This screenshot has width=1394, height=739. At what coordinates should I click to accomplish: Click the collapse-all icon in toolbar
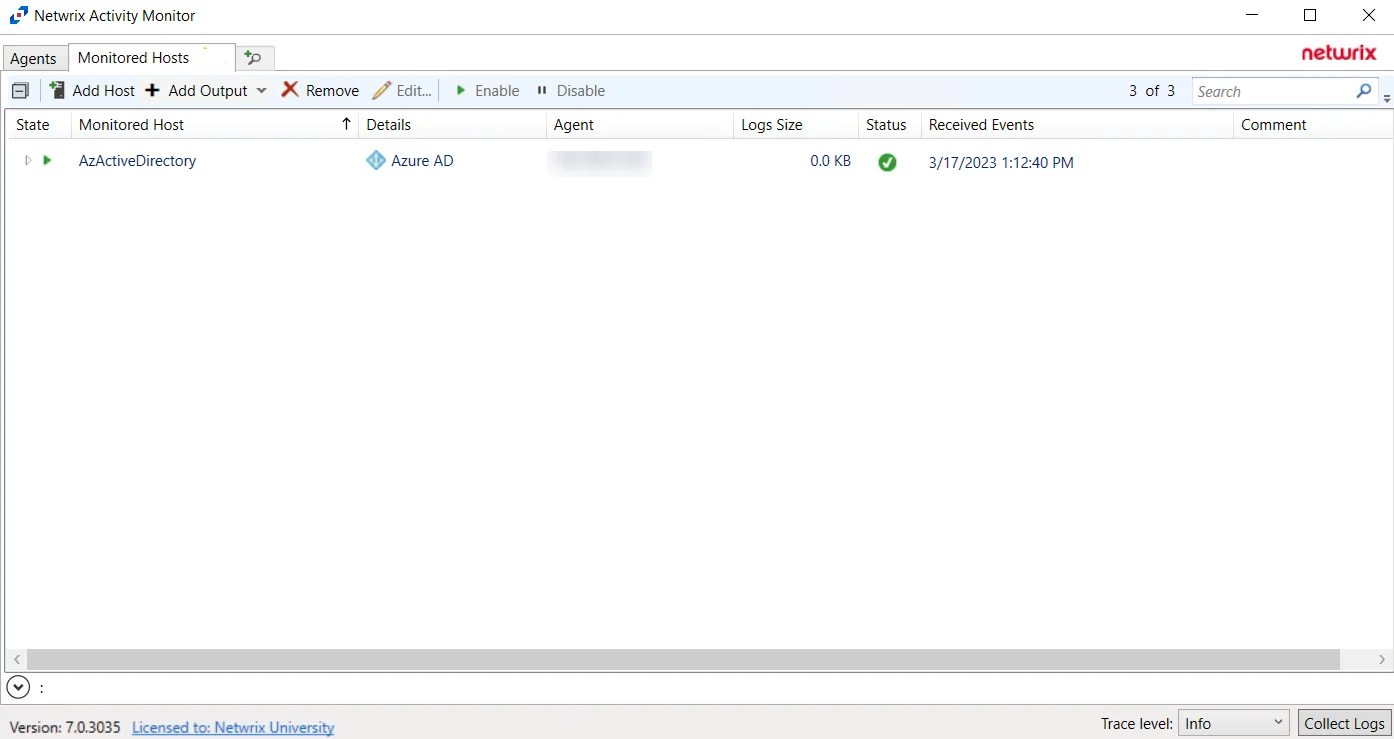20,91
